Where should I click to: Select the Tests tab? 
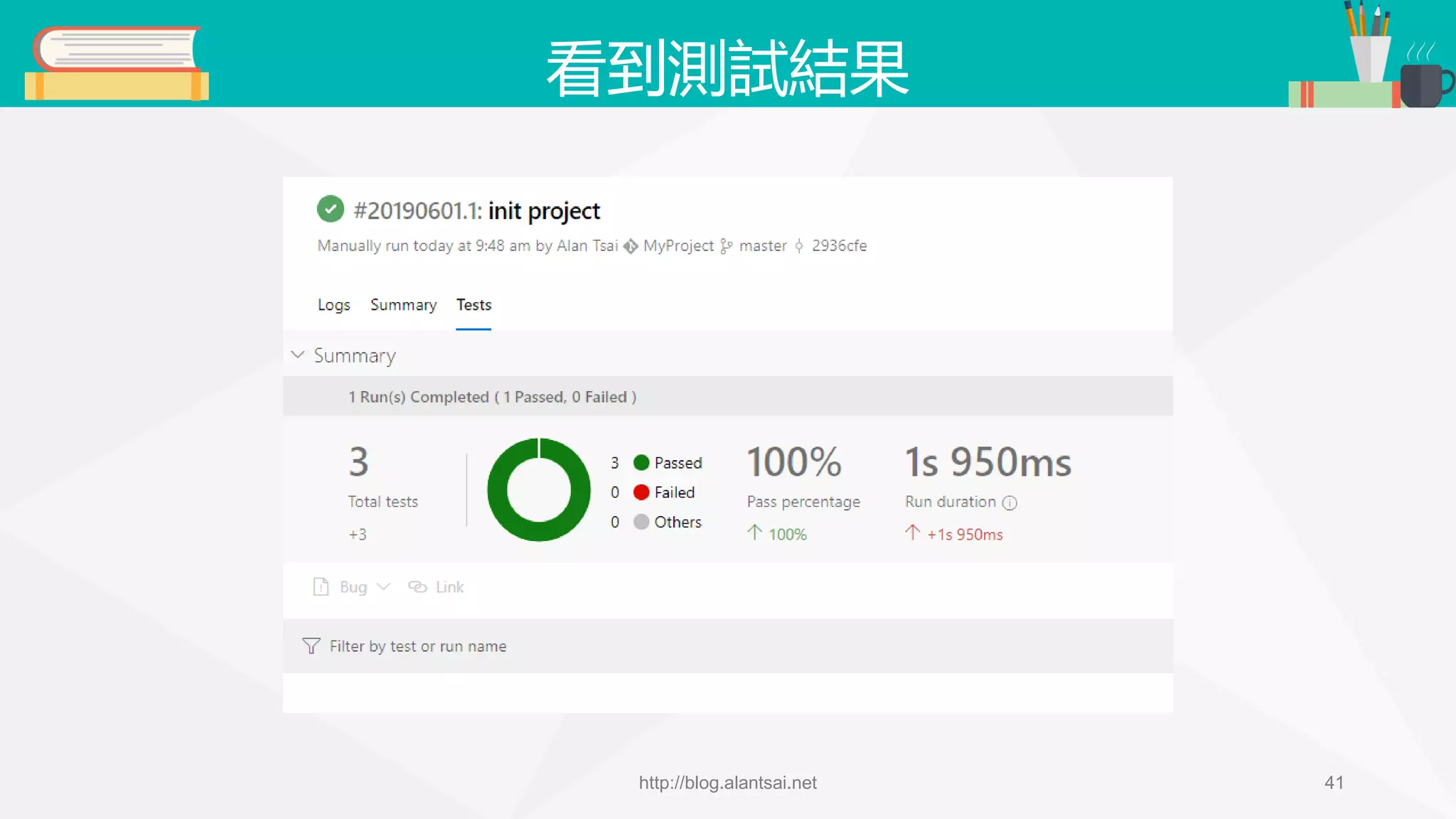(x=473, y=305)
